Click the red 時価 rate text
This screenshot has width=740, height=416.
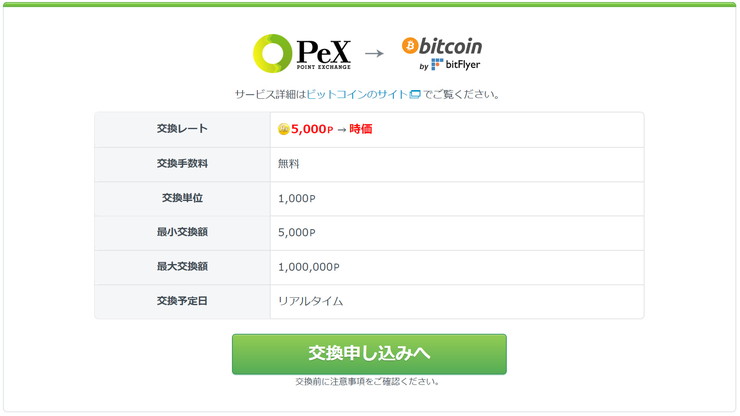(361, 129)
